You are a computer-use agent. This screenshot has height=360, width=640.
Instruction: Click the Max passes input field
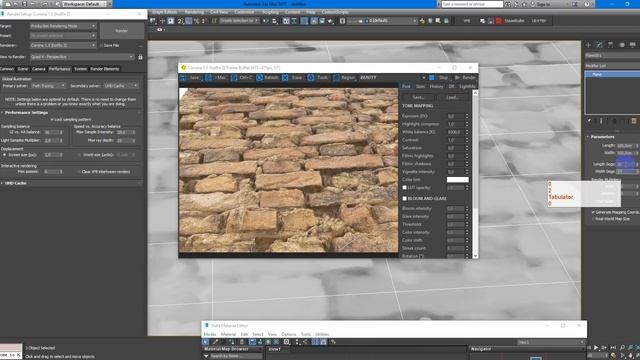point(51,172)
